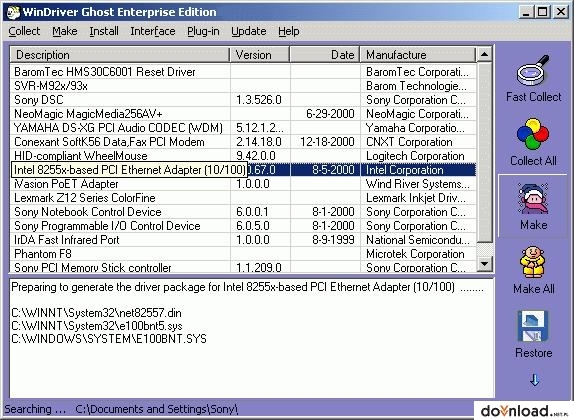Select Sony PCI Memory Stick controller row
This screenshot has height=420, width=574.
click(x=243, y=267)
